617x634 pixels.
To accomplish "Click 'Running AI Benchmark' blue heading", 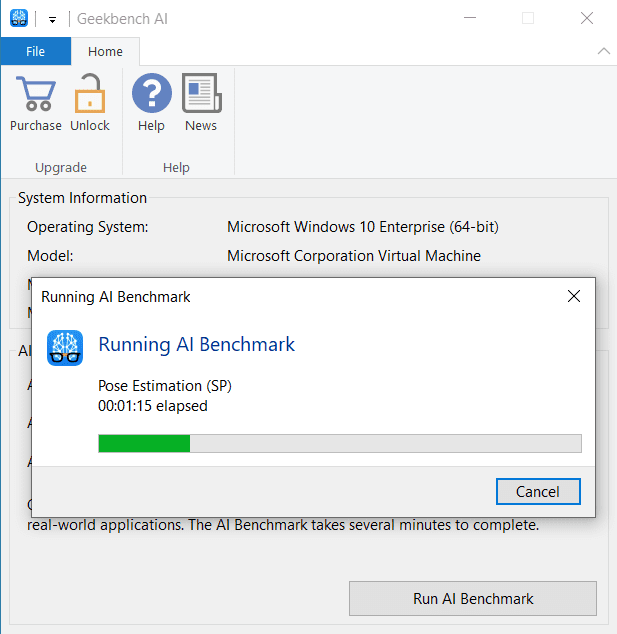I will pyautogui.click(x=197, y=344).
